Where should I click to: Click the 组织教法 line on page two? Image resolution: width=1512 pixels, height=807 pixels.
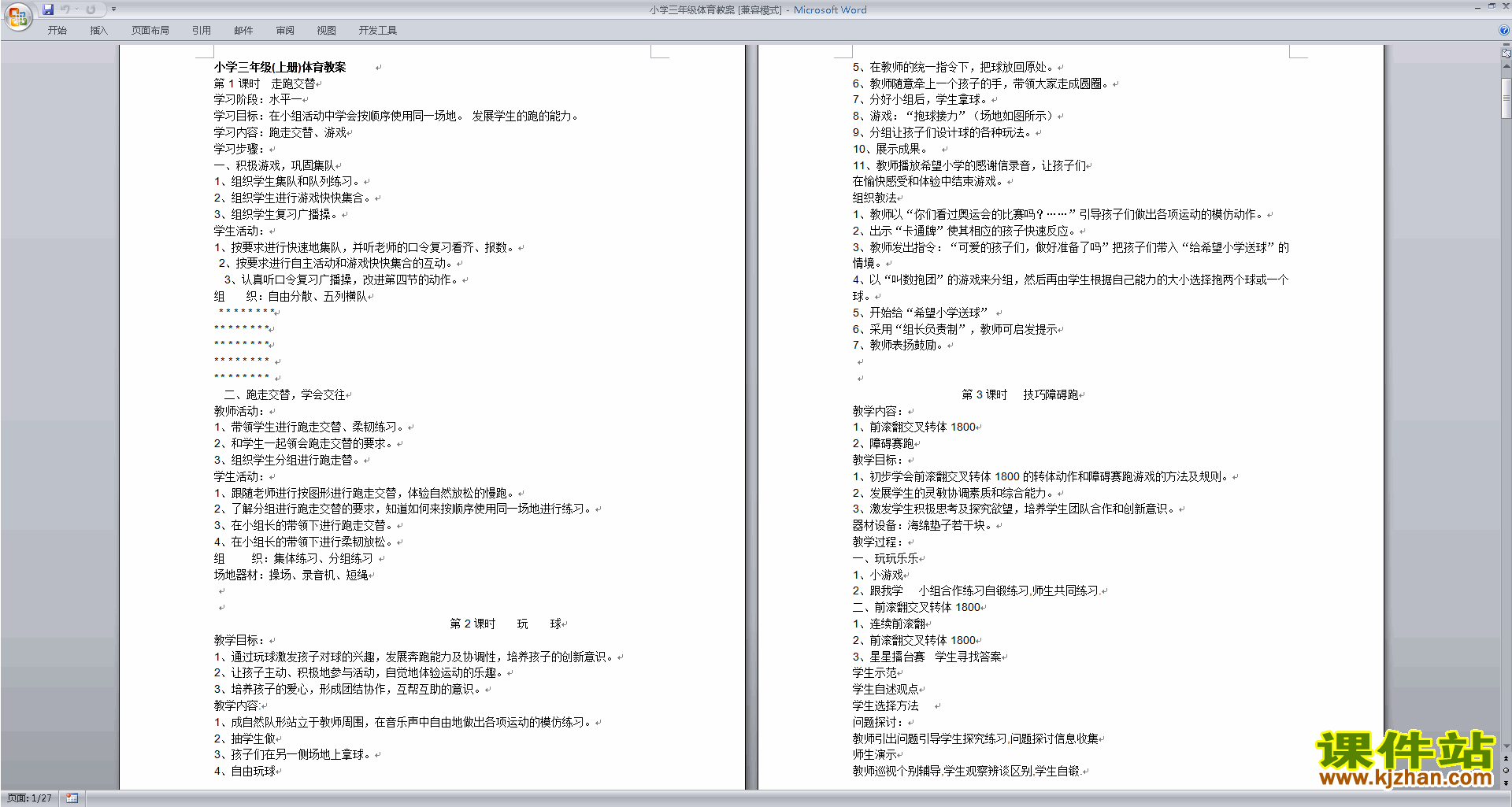875,198
